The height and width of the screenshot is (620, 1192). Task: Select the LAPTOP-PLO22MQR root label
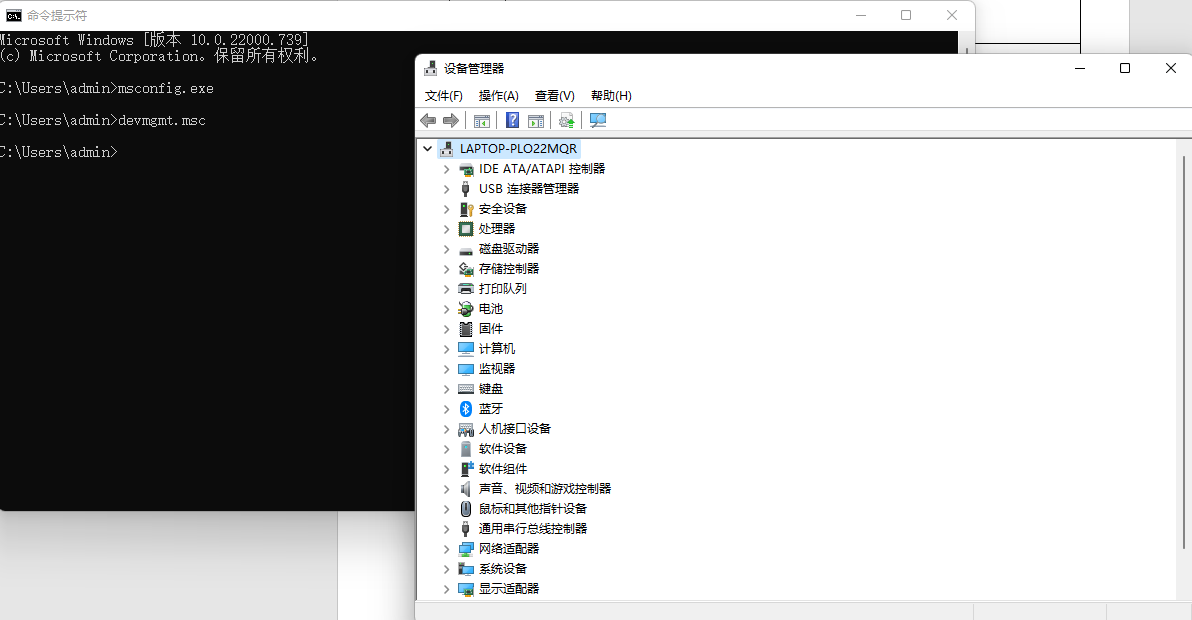518,148
